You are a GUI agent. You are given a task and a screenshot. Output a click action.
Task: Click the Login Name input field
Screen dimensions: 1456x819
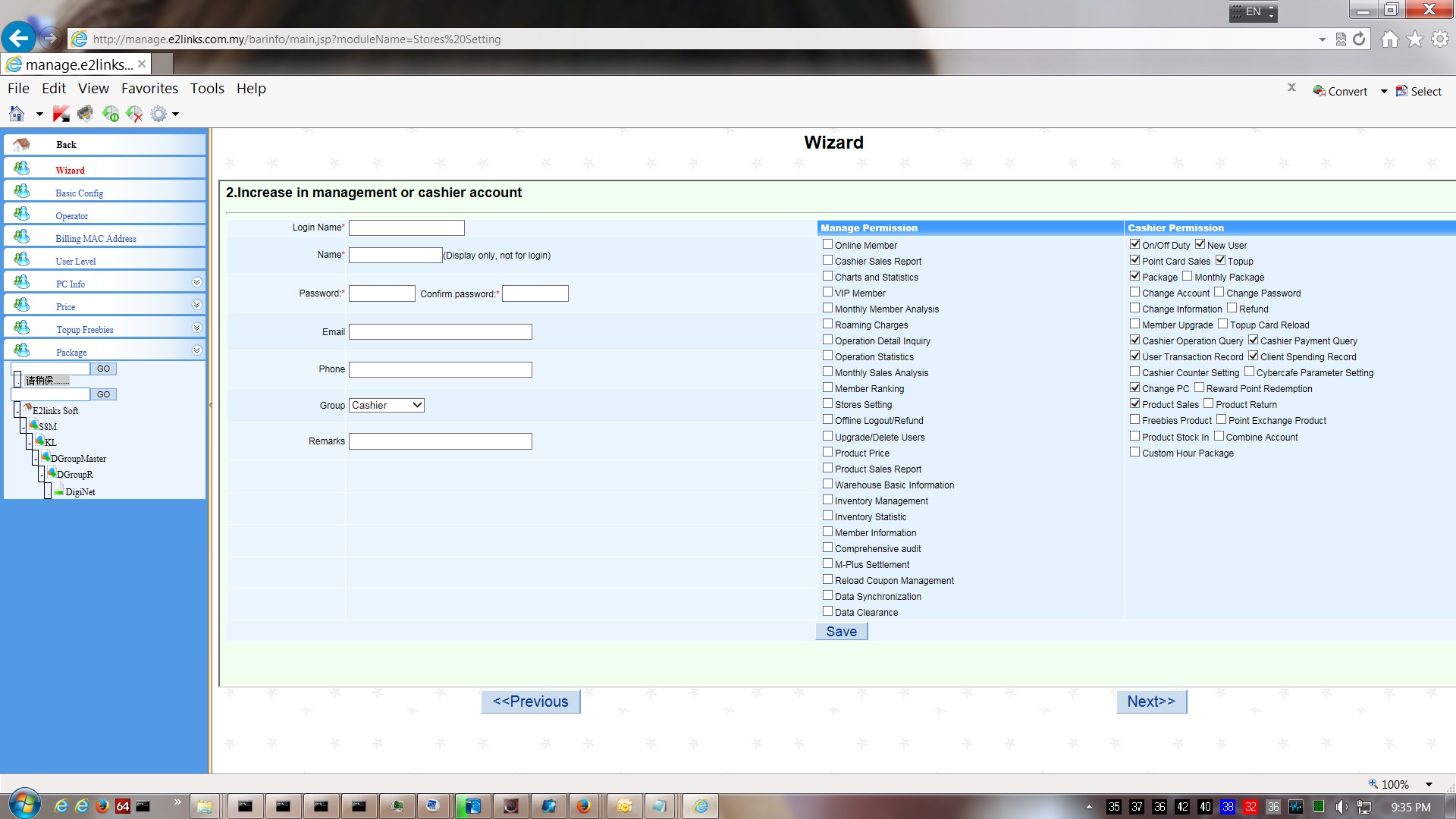pyautogui.click(x=406, y=227)
